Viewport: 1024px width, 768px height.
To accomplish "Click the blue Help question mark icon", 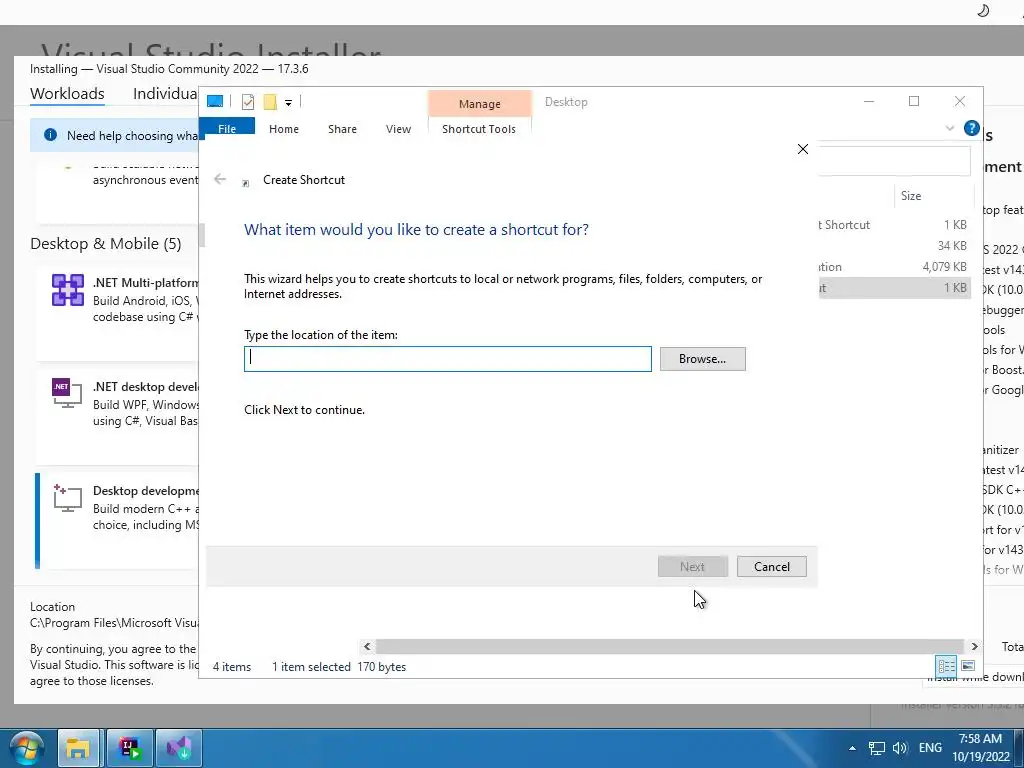I will [x=971, y=128].
